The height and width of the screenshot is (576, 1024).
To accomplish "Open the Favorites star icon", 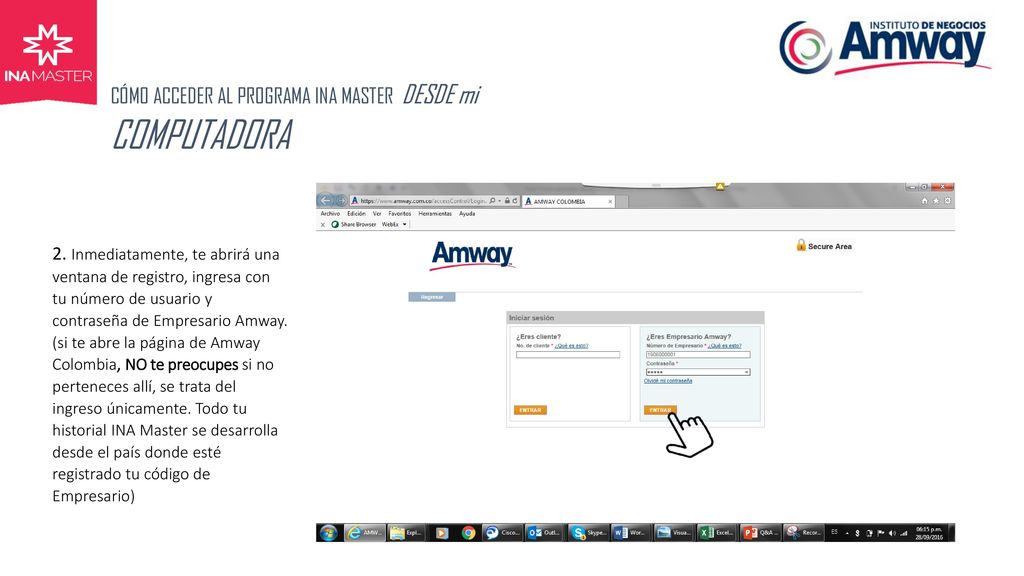I will coord(936,200).
